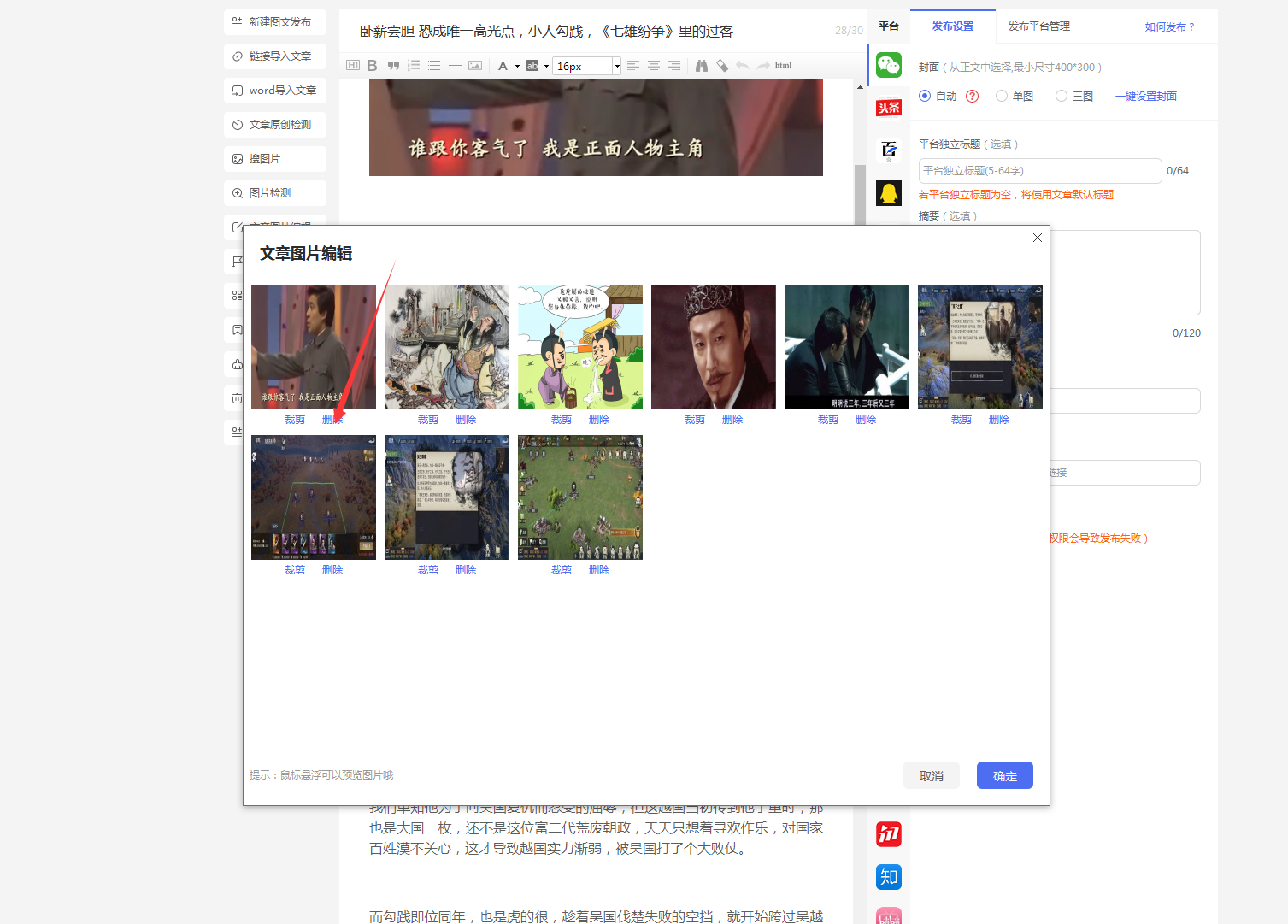Switch to the 发布平台管理 tab
Screen dimensions: 1288x924
tap(1038, 26)
